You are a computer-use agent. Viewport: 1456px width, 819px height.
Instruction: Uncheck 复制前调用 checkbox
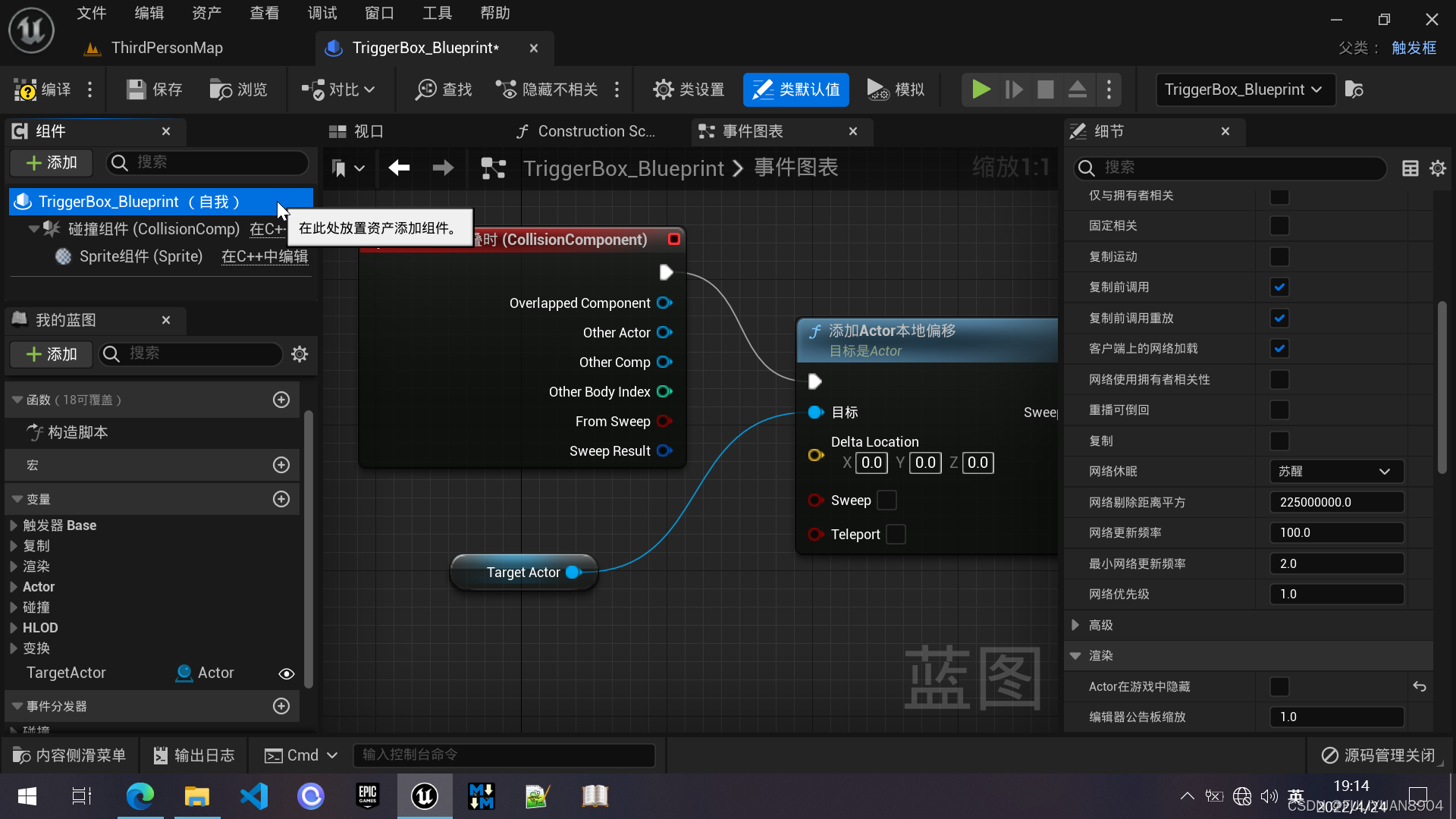point(1279,287)
